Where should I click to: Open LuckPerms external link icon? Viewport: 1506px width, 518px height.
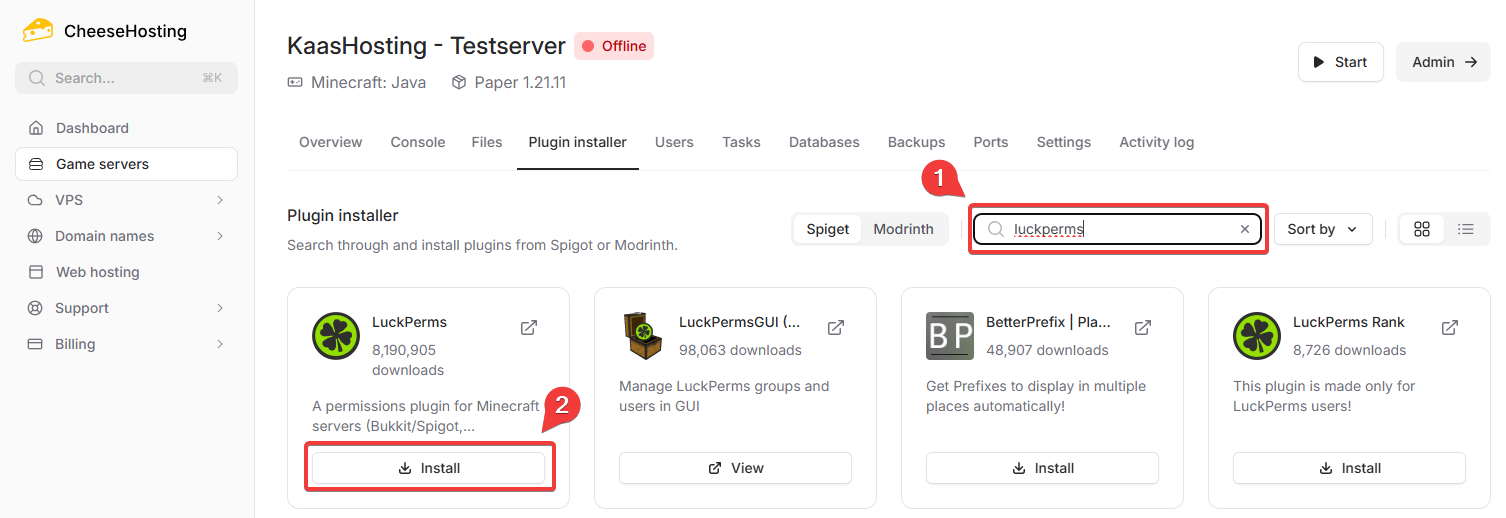click(x=529, y=327)
